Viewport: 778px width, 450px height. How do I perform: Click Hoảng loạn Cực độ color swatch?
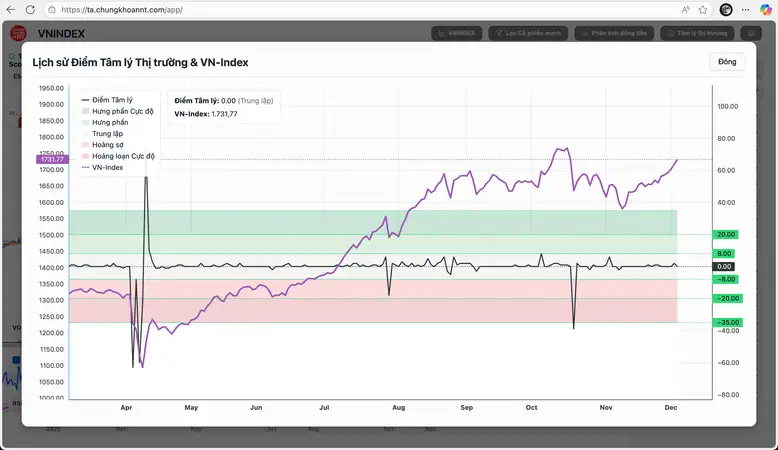[85, 156]
